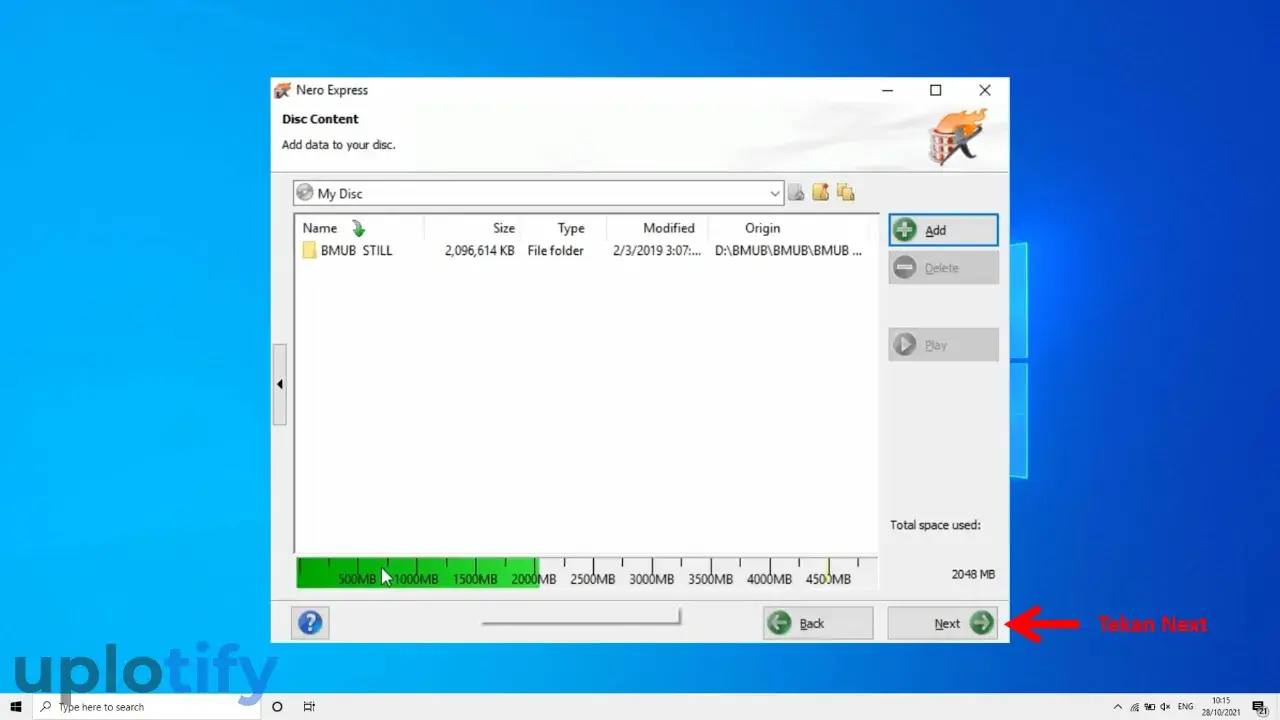Minimize the Nero Express window
The height and width of the screenshot is (720, 1280).
tap(887, 90)
